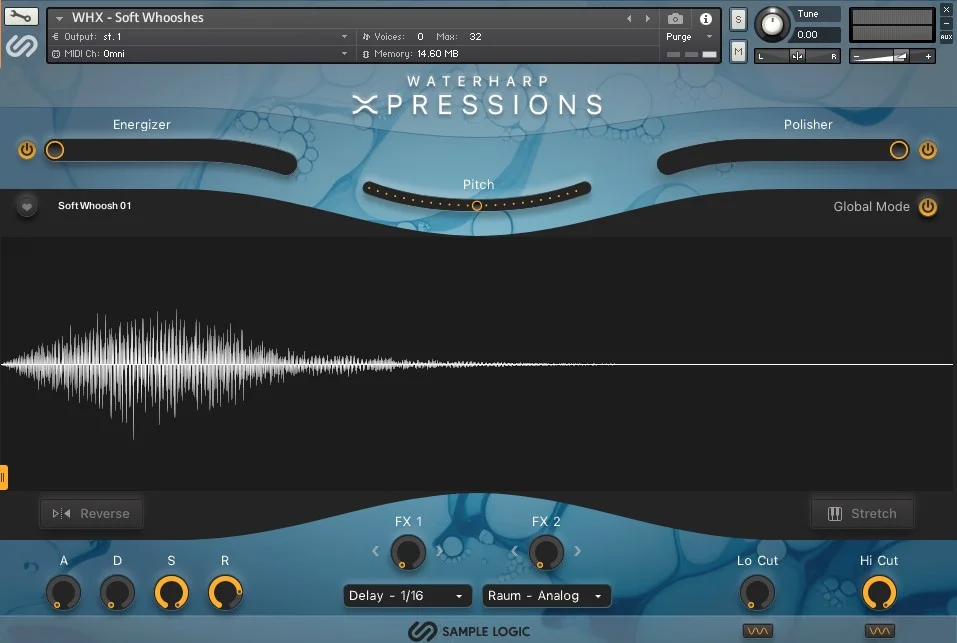Click the Tune knob
The width and height of the screenshot is (957, 643).
coord(772,24)
